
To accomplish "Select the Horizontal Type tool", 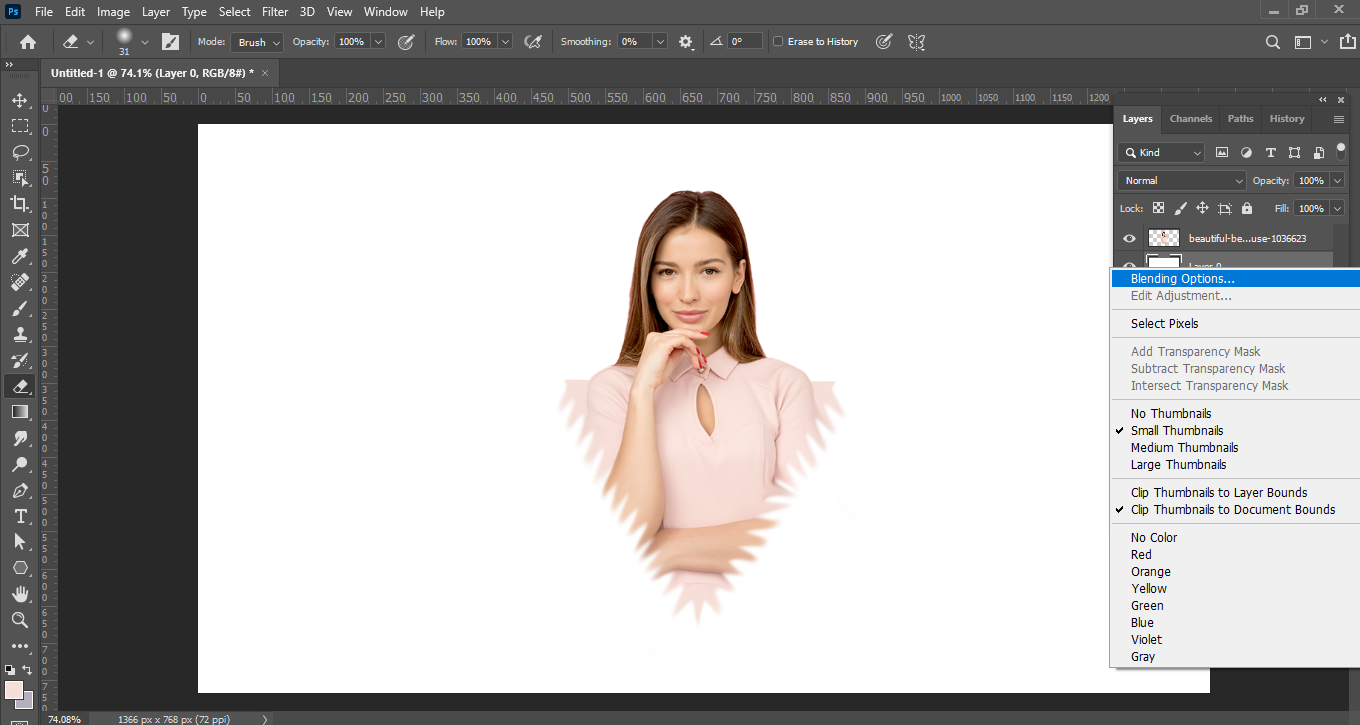I will click(x=19, y=516).
